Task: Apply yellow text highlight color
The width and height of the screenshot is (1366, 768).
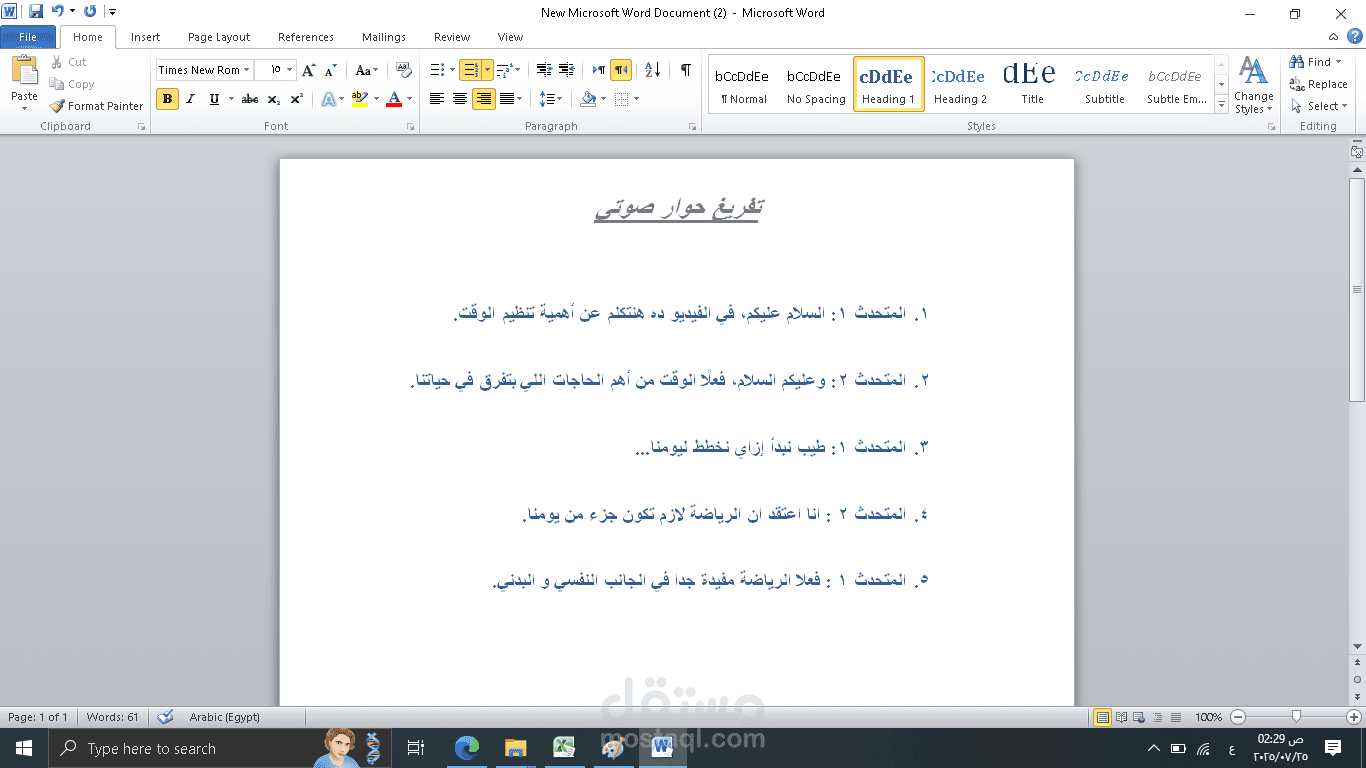Action: 360,99
